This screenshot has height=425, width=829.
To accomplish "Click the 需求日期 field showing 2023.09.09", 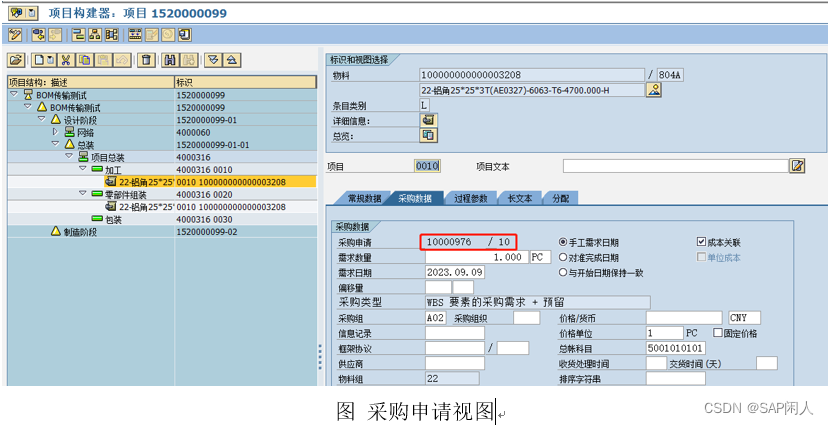I will pos(455,273).
